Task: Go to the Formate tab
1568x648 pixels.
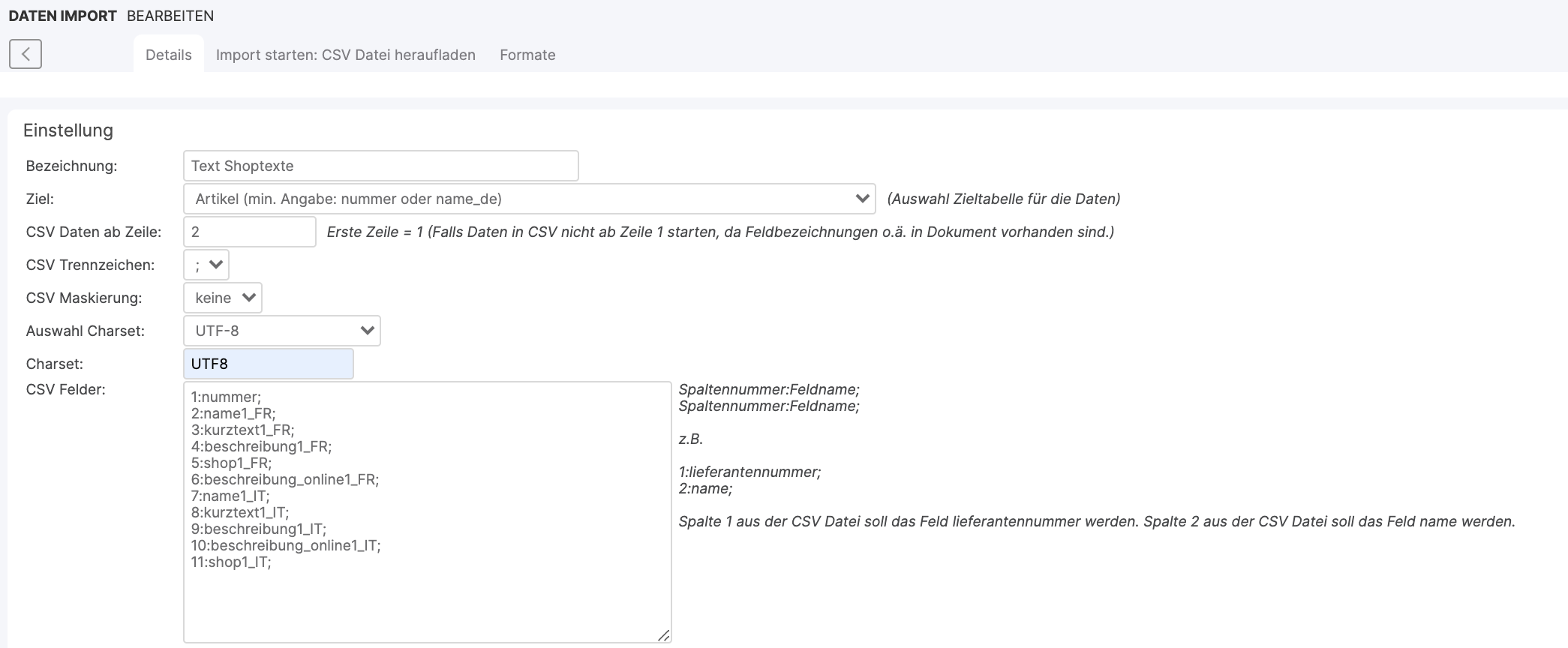Action: [x=527, y=55]
